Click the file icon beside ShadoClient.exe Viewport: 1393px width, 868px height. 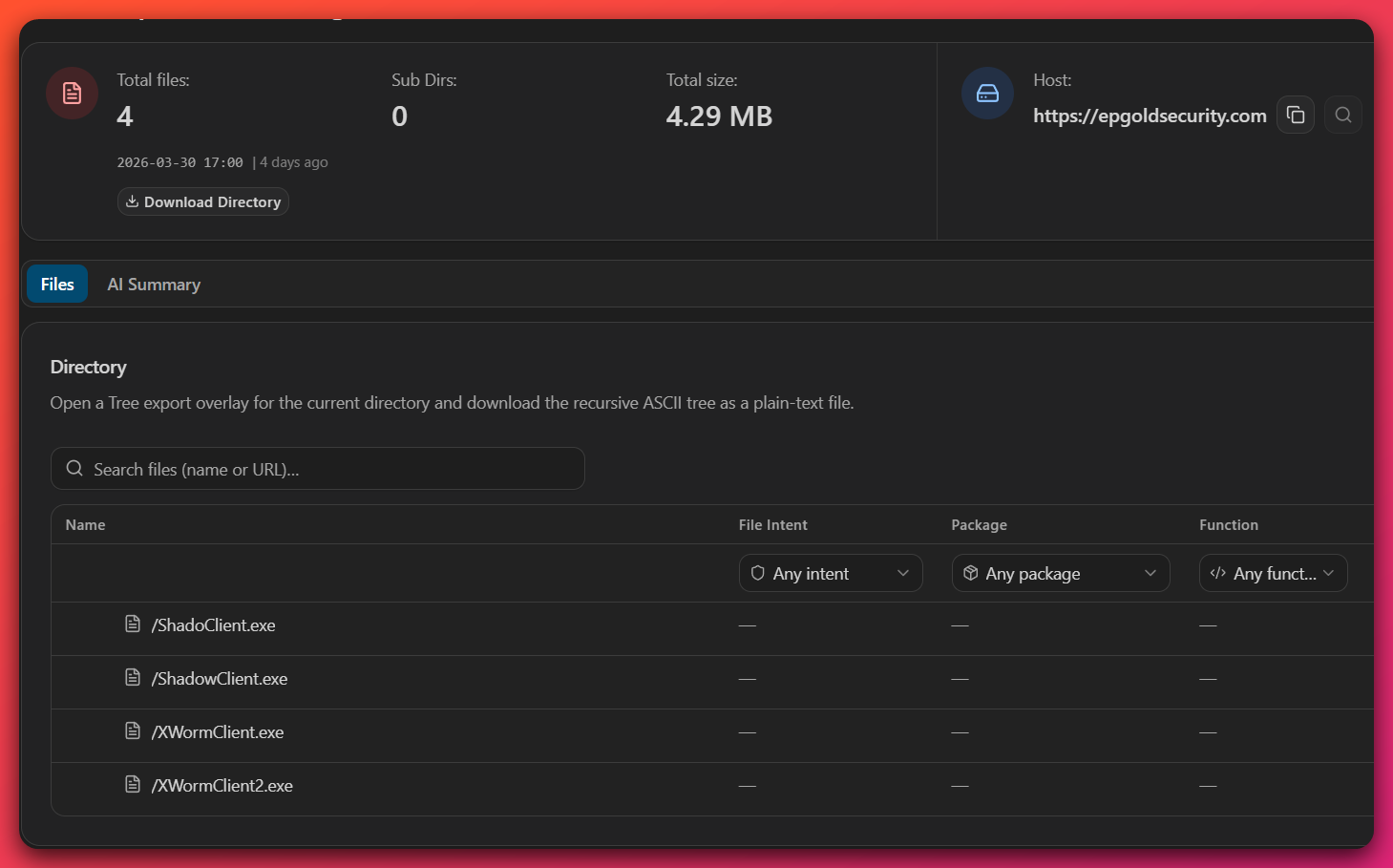[133, 625]
